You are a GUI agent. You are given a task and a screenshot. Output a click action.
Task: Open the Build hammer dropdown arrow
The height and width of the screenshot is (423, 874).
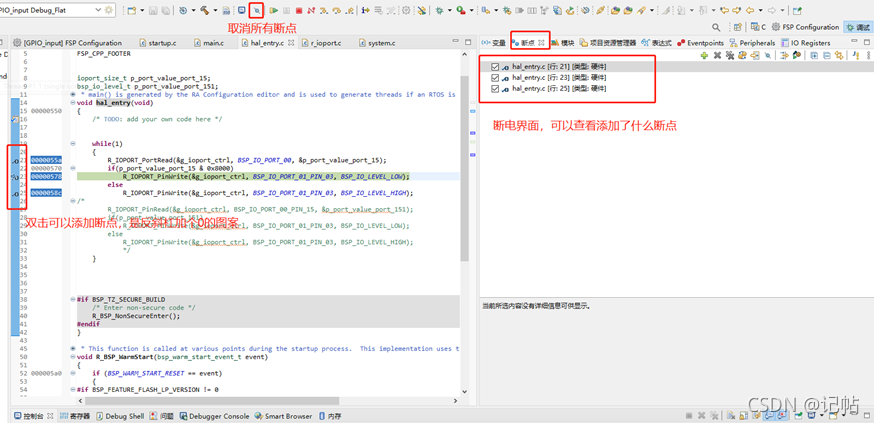click(216, 10)
